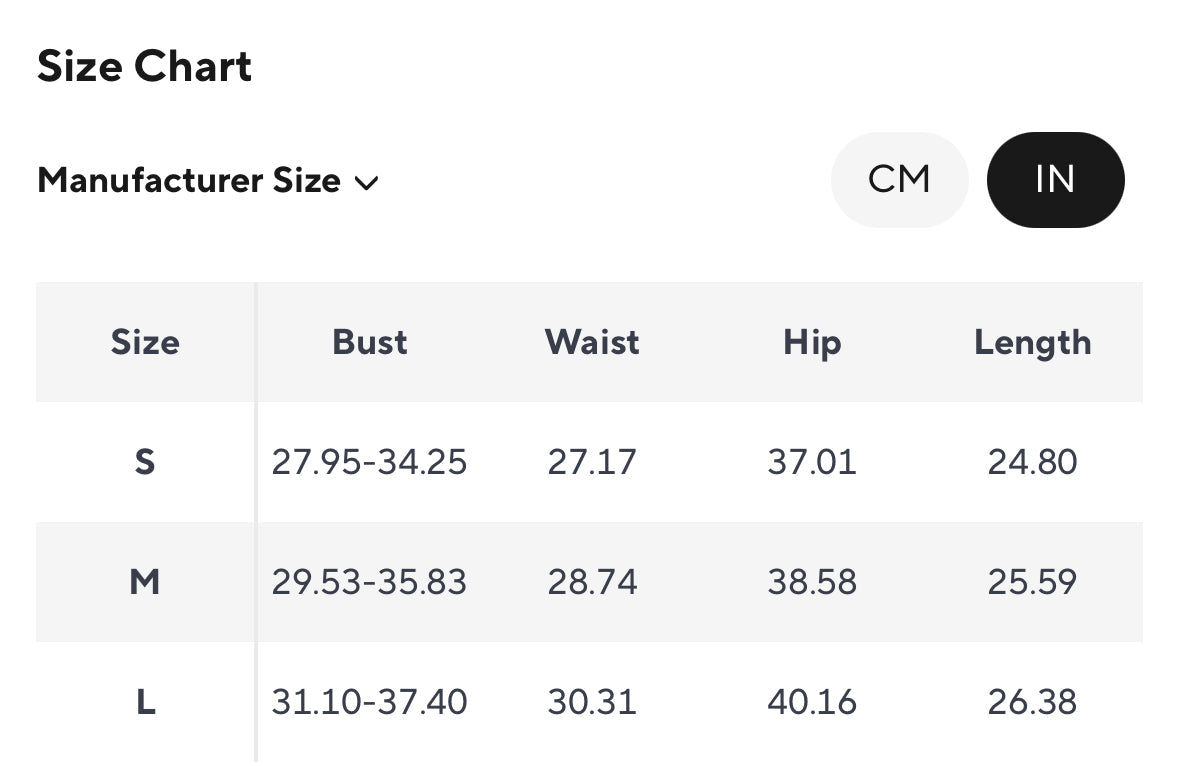
Task: Select the waist value 28.74
Action: (x=592, y=582)
